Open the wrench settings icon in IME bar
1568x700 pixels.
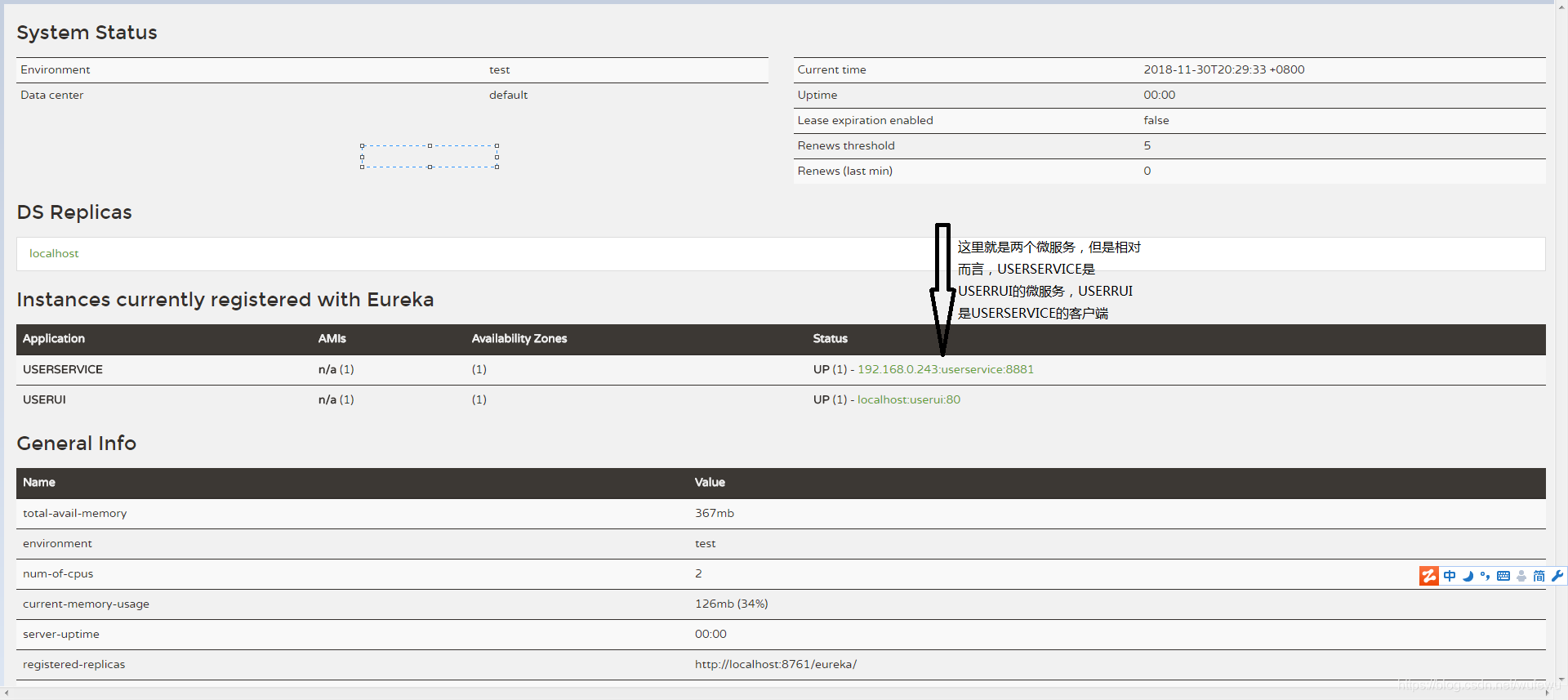[1557, 576]
